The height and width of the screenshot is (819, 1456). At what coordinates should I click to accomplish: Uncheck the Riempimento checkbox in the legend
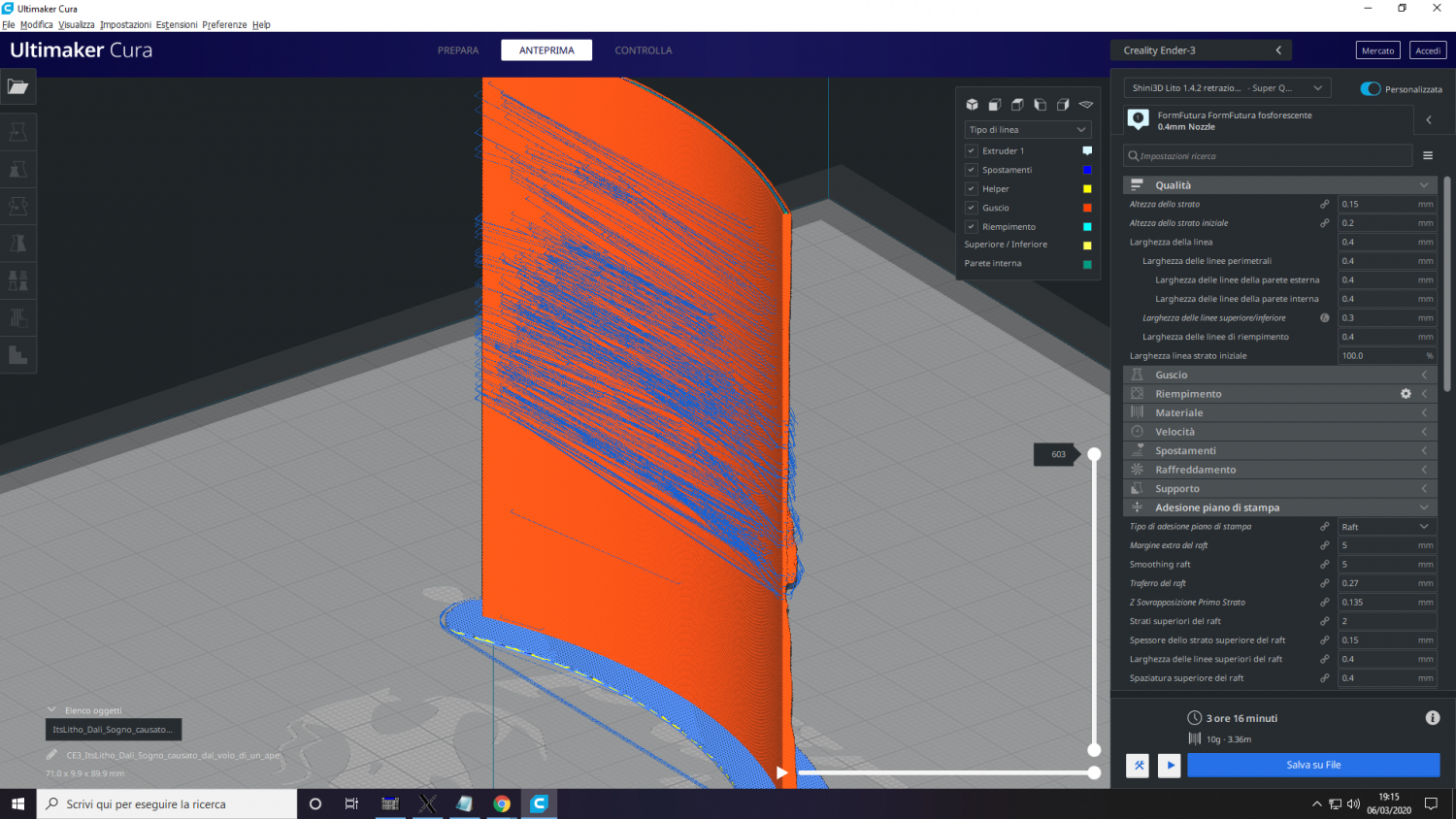(971, 226)
